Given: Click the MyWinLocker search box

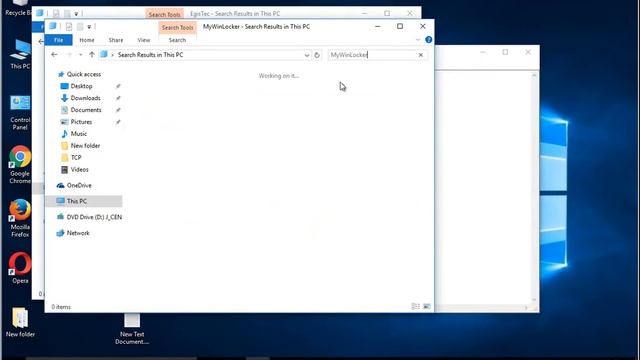Looking at the screenshot, I should (x=371, y=55).
